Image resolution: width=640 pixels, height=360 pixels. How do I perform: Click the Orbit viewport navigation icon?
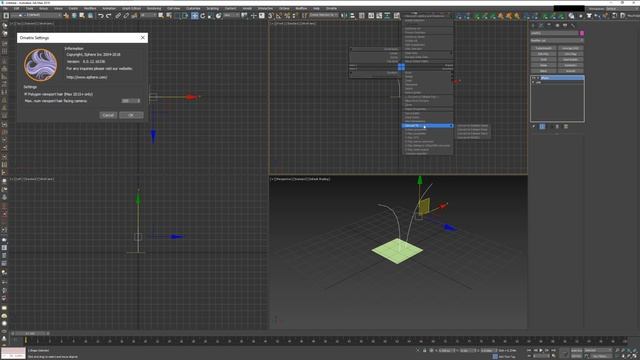coord(629,356)
